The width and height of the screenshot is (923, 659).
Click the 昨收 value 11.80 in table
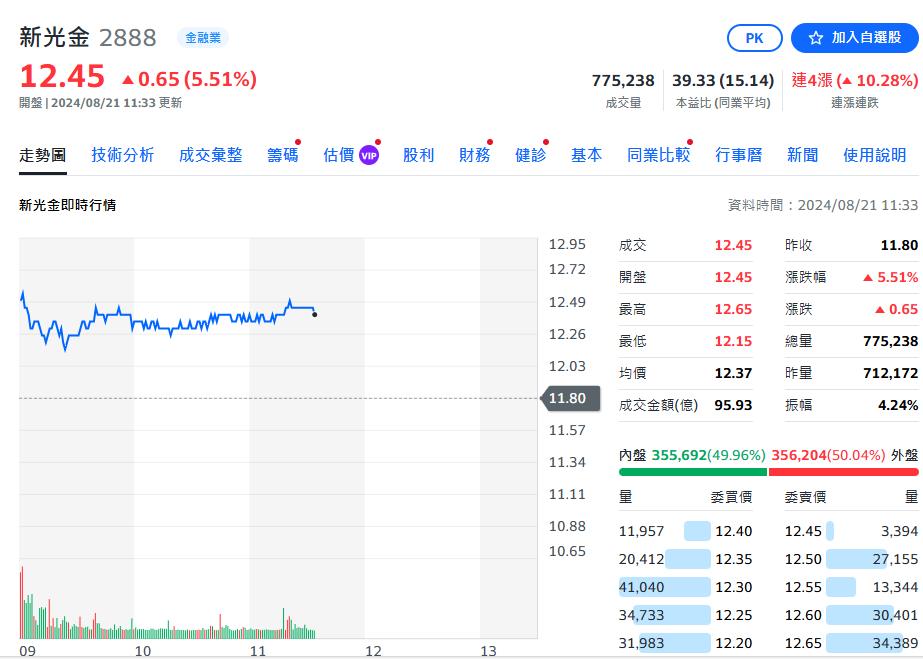point(899,245)
